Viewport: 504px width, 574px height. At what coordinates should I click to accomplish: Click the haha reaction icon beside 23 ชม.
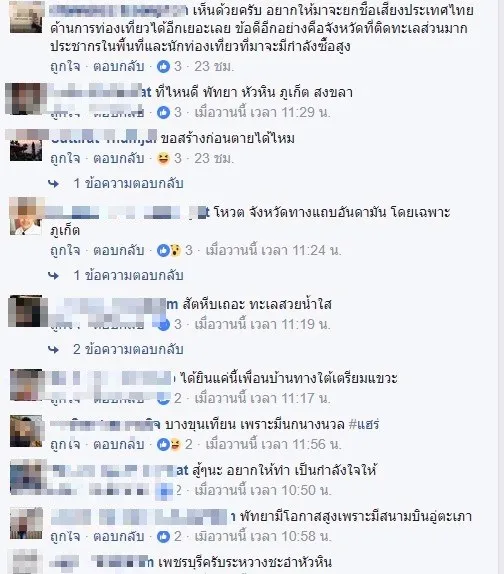[x=163, y=159]
